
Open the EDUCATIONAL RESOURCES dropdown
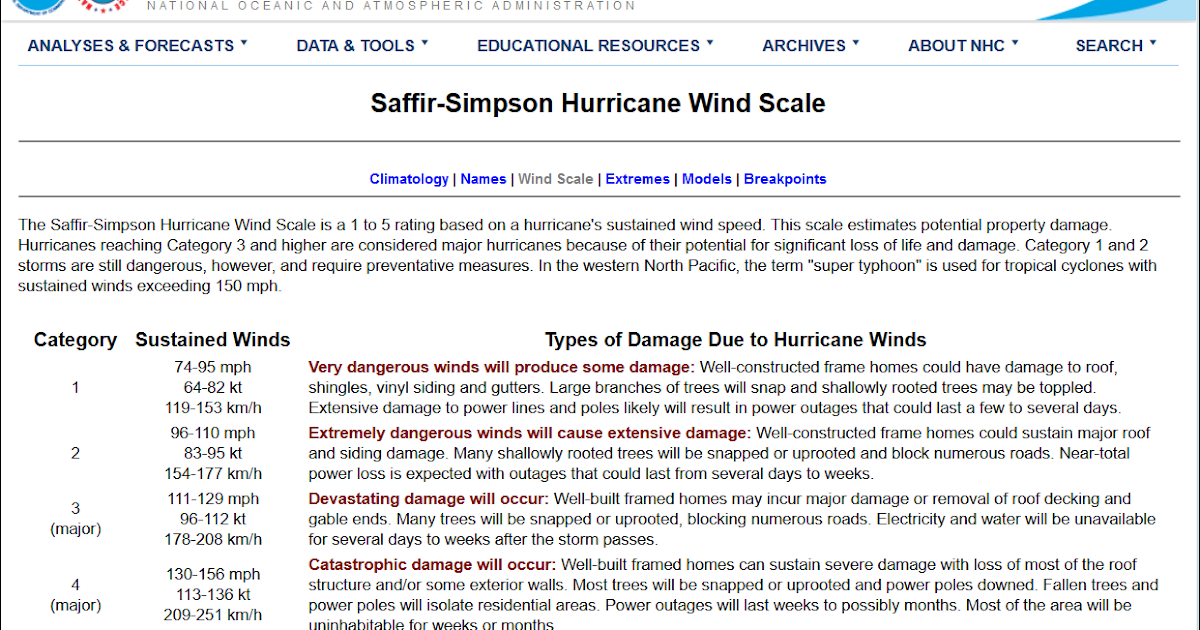595,45
